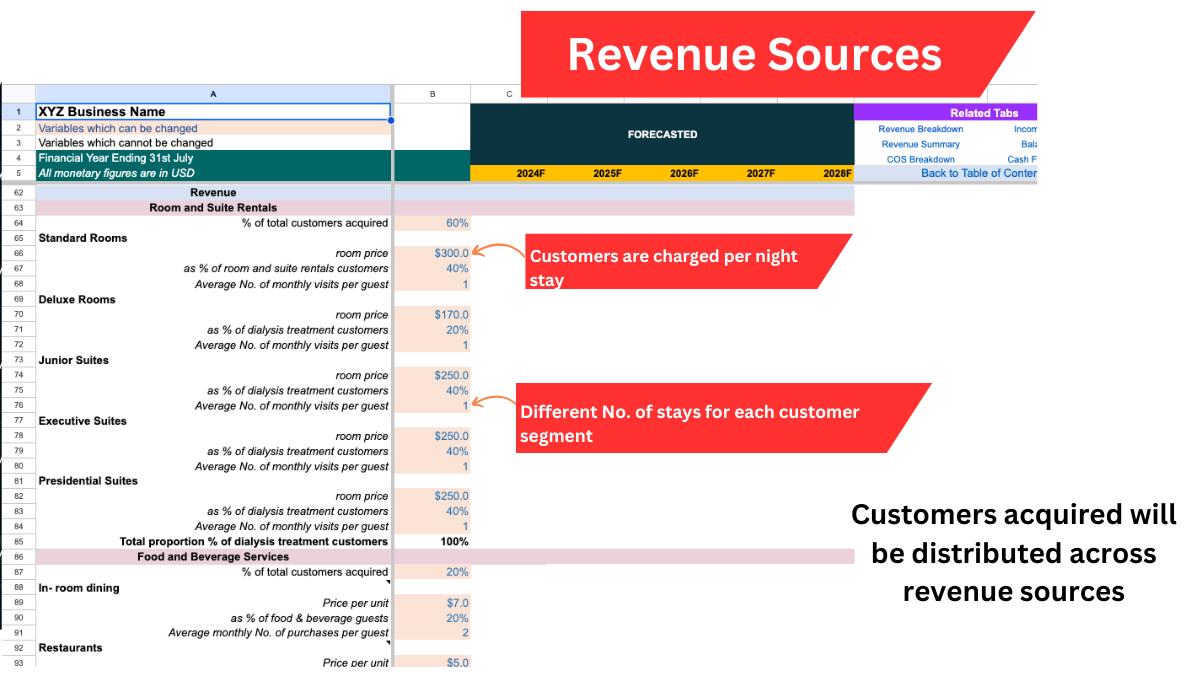The height and width of the screenshot is (675, 1200).
Task: Select the Junior Suites $250.0 price cell
Action: point(433,375)
